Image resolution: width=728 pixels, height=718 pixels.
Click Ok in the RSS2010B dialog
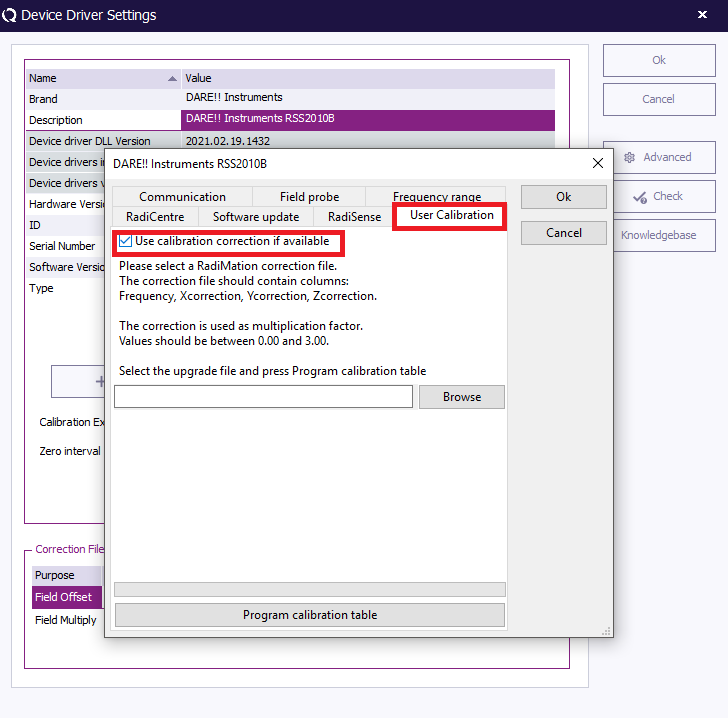pos(563,197)
